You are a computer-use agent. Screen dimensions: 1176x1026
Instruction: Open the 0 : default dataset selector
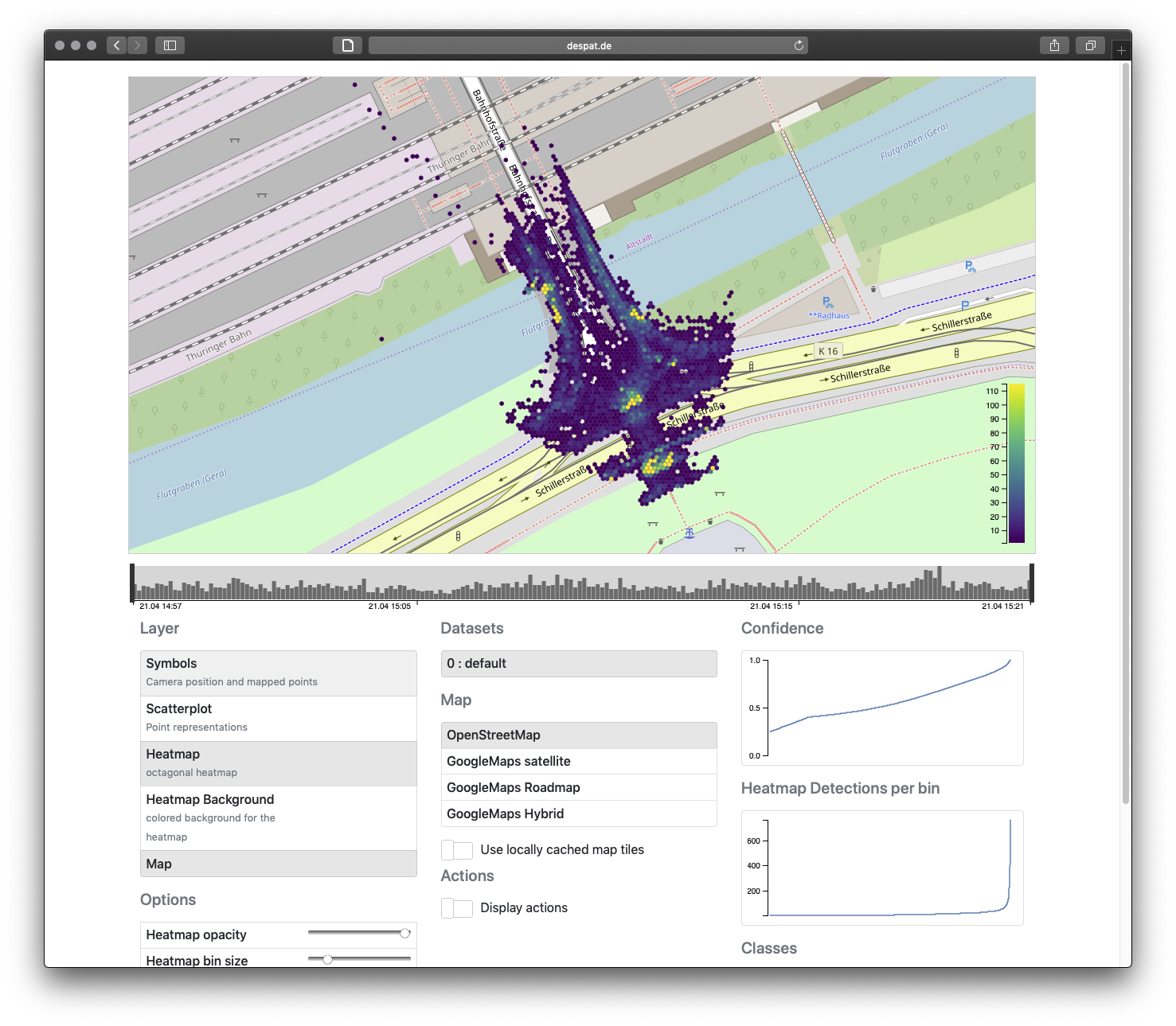click(579, 663)
